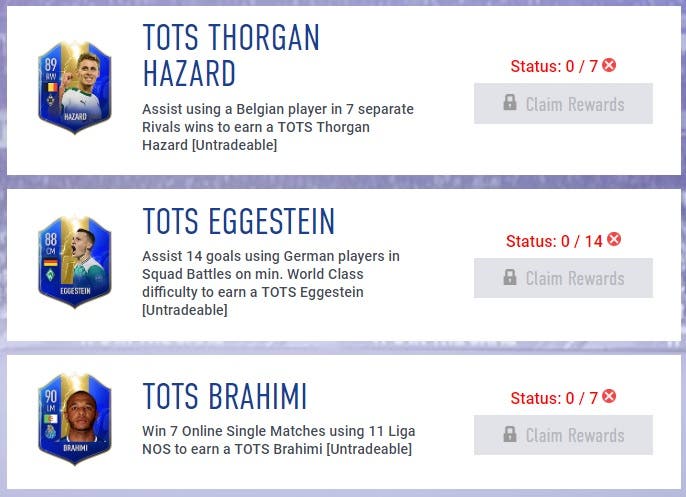The width and height of the screenshot is (686, 497).
Task: Click the red X icon in Thorgan Hazard status
Action: point(609,65)
